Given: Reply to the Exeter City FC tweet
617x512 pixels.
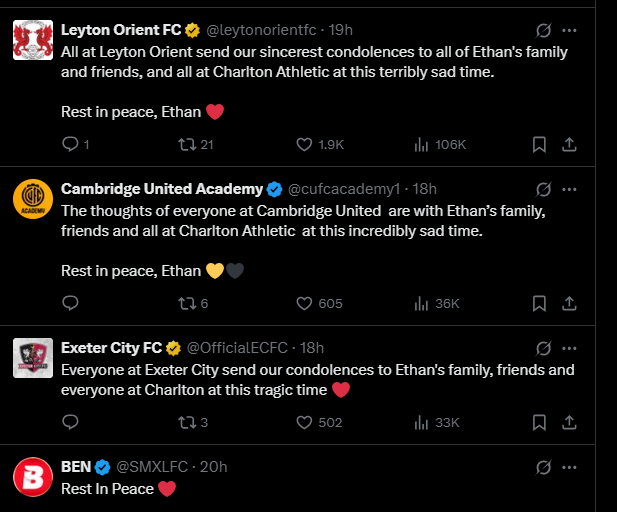Looking at the screenshot, I should pyautogui.click(x=71, y=422).
